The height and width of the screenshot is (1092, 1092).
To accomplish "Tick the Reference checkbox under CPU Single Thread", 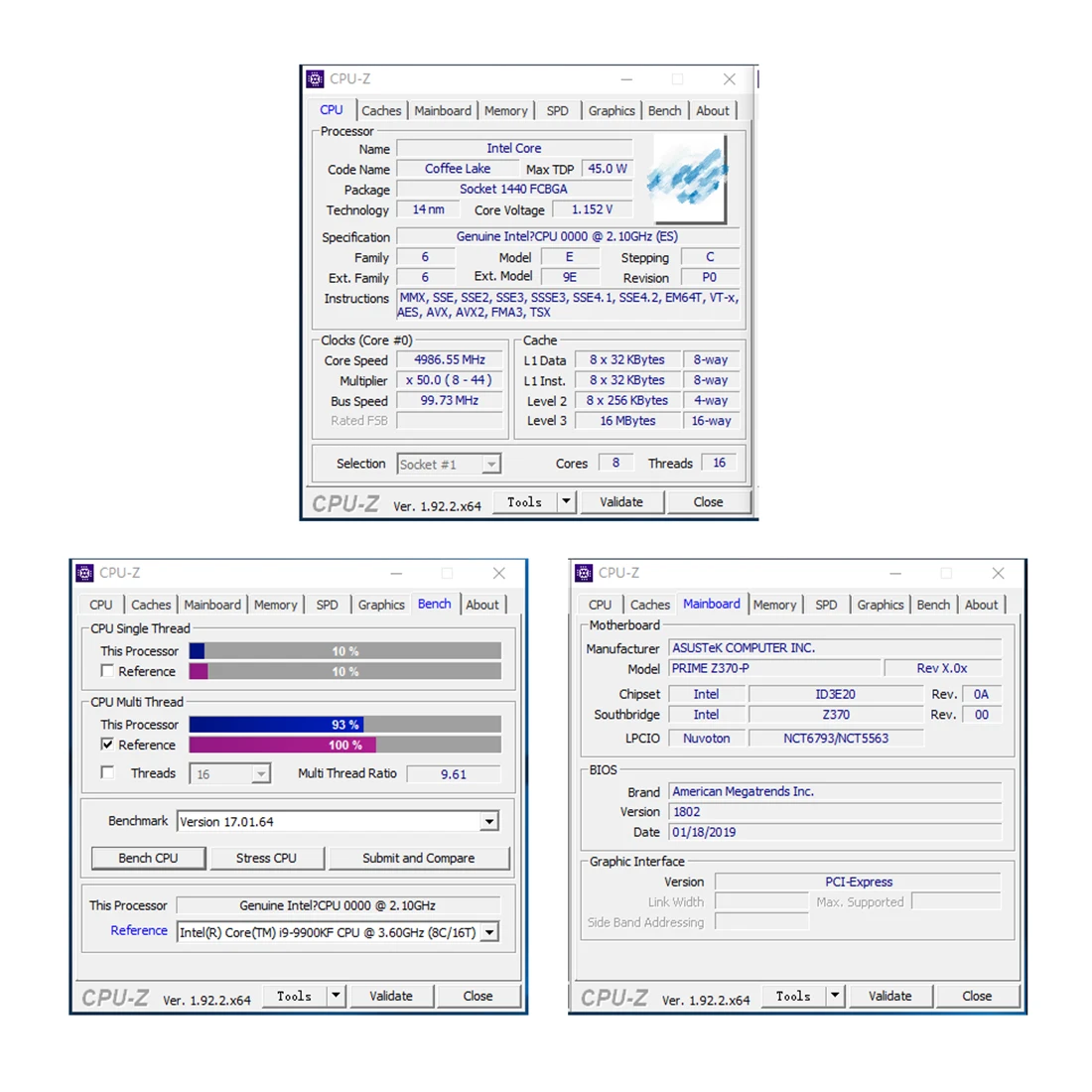I will pyautogui.click(x=107, y=671).
